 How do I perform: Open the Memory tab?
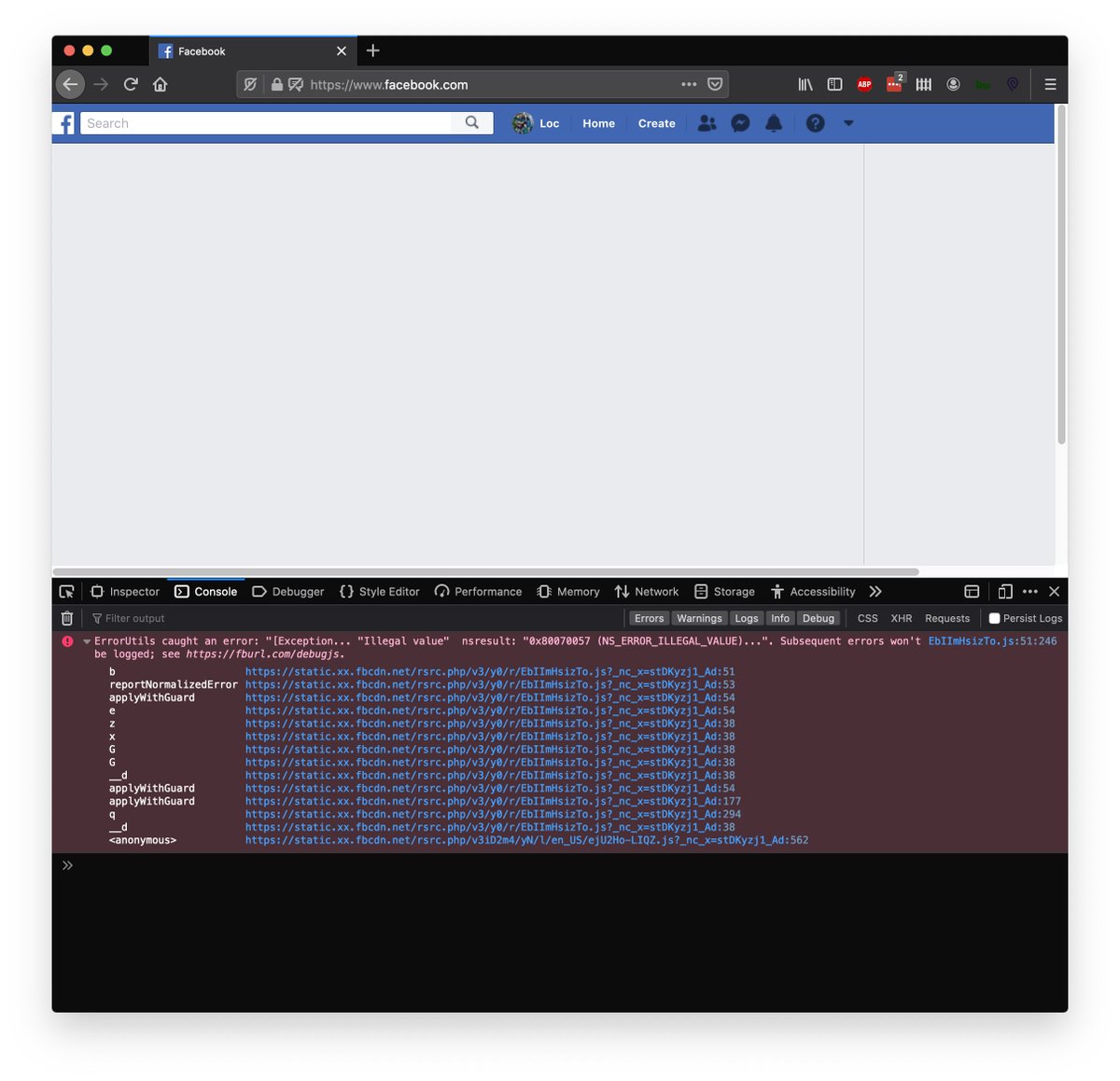(x=568, y=592)
